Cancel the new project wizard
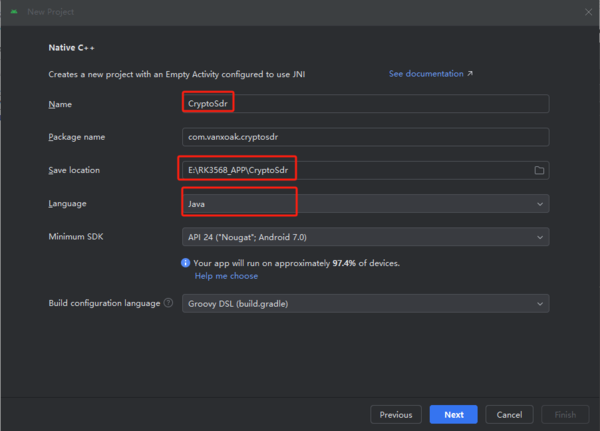 (509, 414)
